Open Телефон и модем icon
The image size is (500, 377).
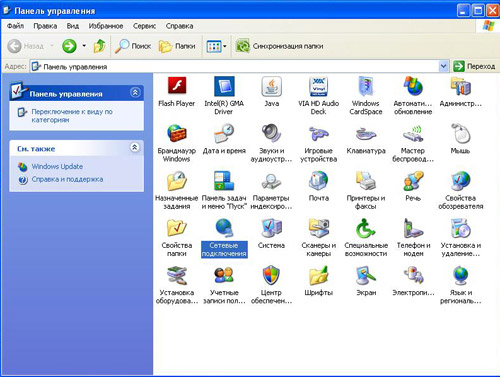point(413,229)
